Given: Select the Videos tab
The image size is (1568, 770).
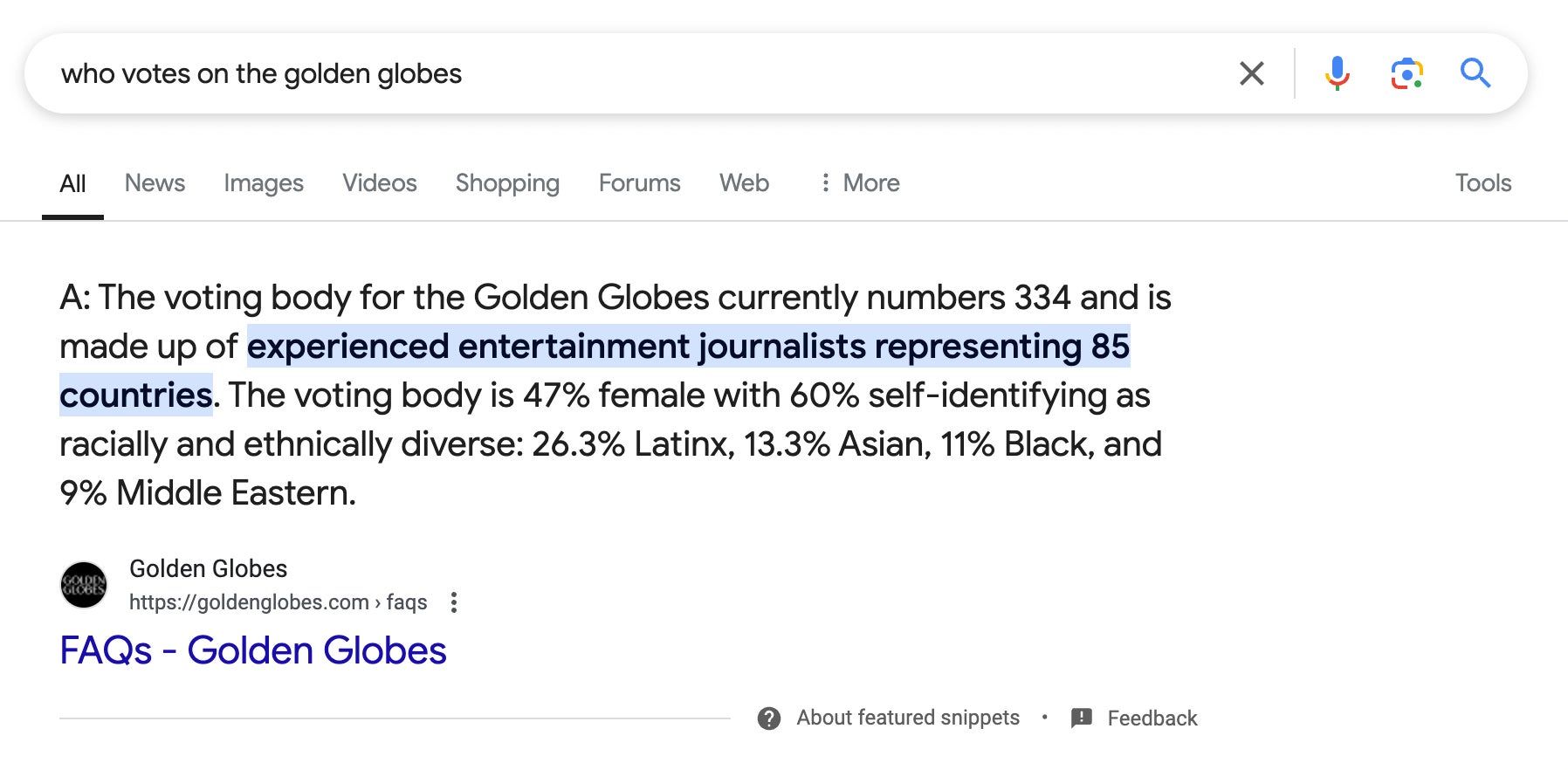Looking at the screenshot, I should 379,183.
